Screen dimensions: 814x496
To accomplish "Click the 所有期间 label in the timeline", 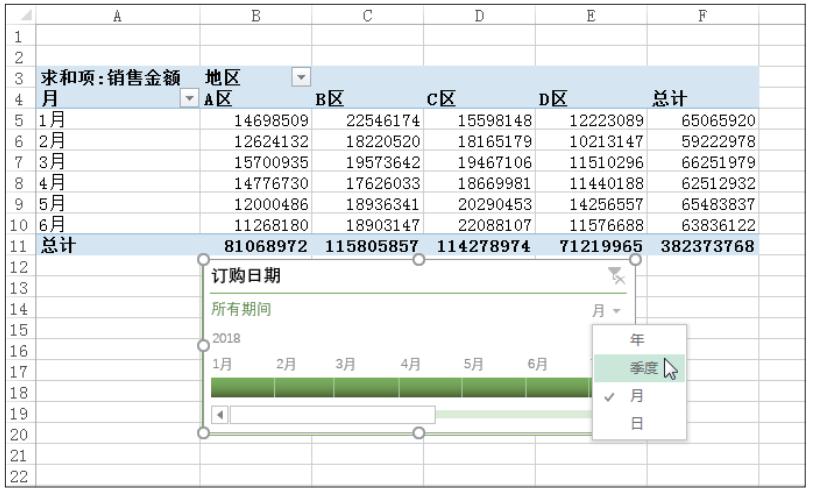I will (241, 309).
